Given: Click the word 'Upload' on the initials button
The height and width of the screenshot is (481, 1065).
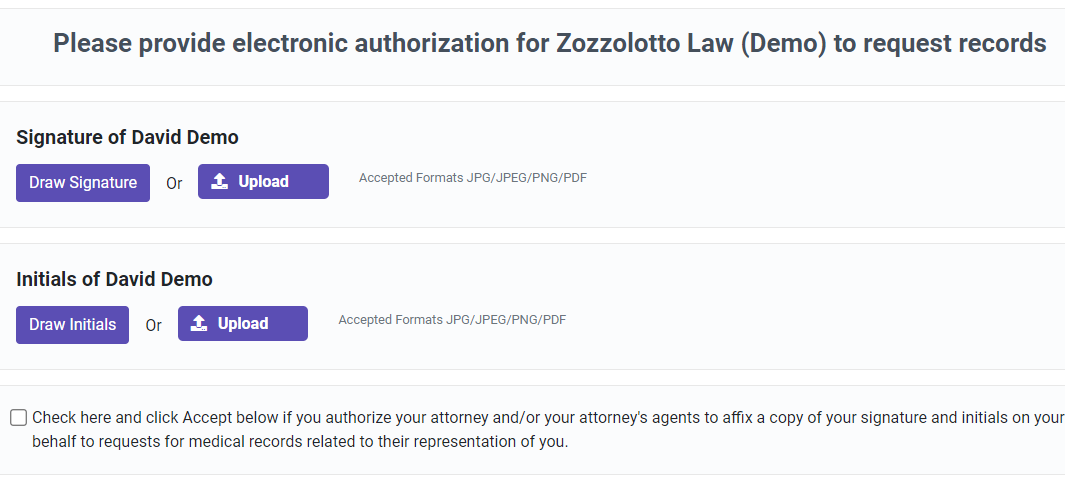Looking at the screenshot, I should tap(243, 324).
